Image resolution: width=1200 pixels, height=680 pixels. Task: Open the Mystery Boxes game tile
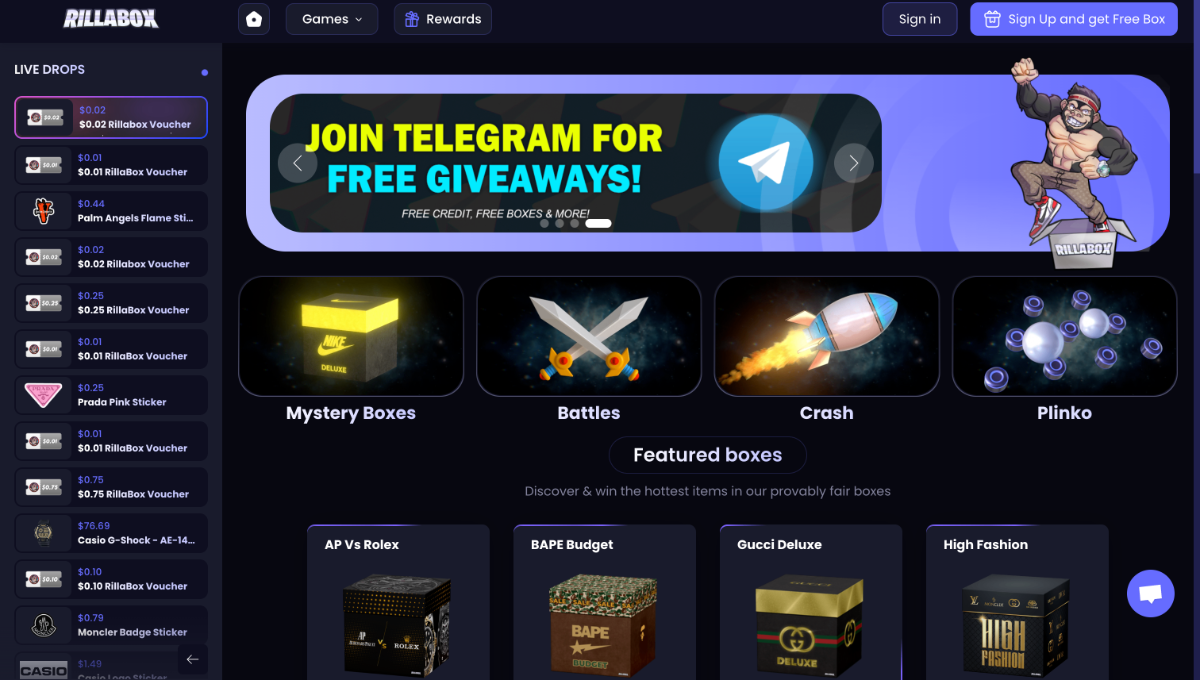click(x=351, y=350)
